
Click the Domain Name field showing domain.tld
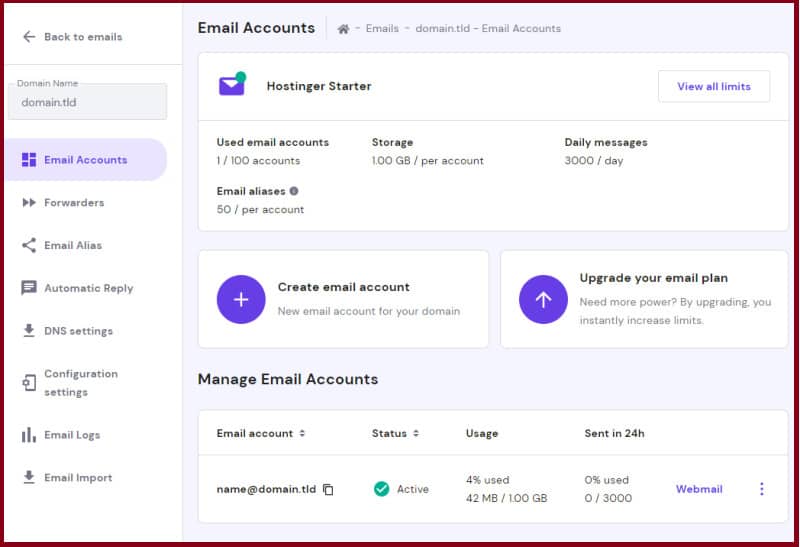[88, 102]
